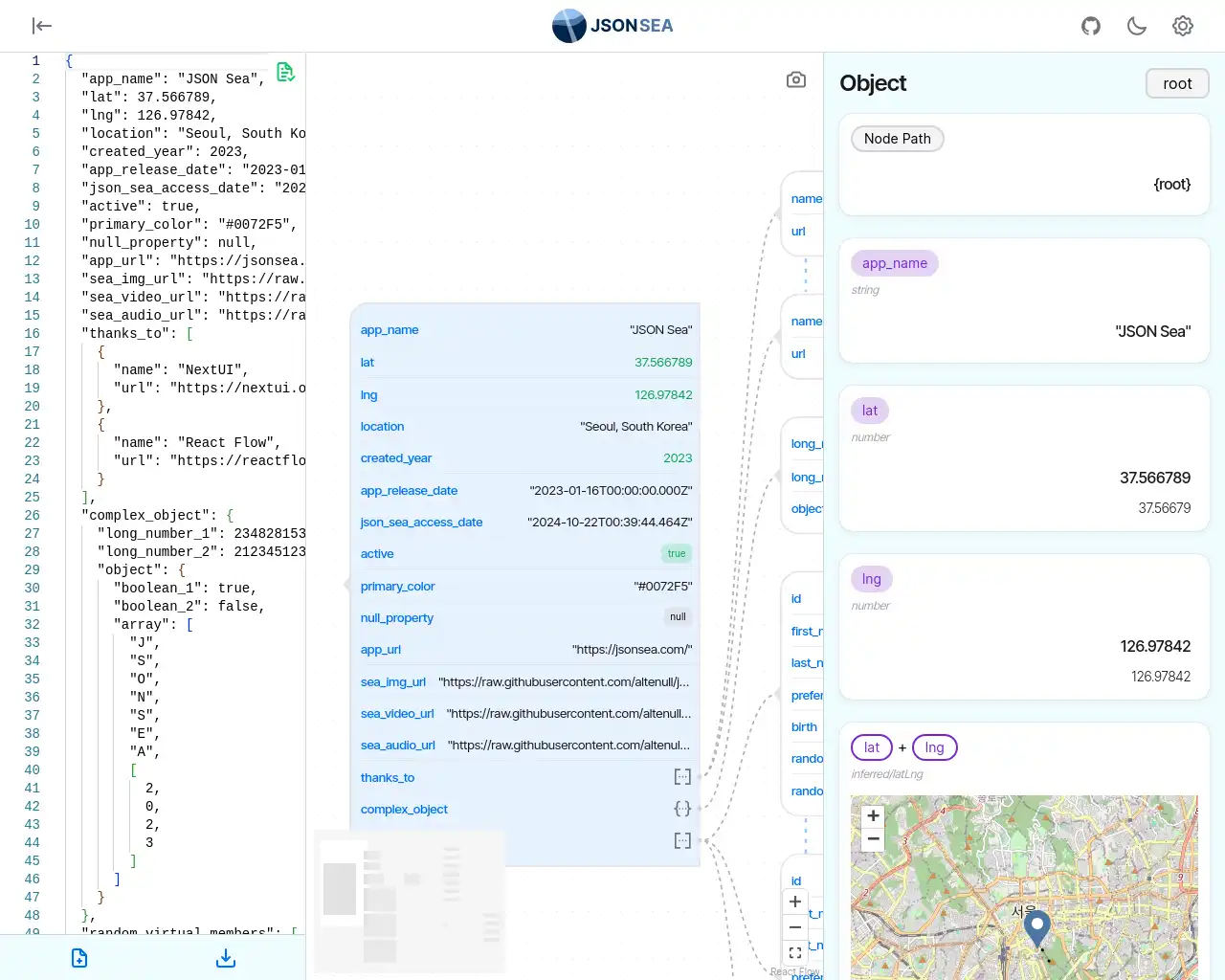Viewport: 1225px width, 980px height.
Task: Collapse the editor sidebar using the arrow icon
Action: (41, 26)
